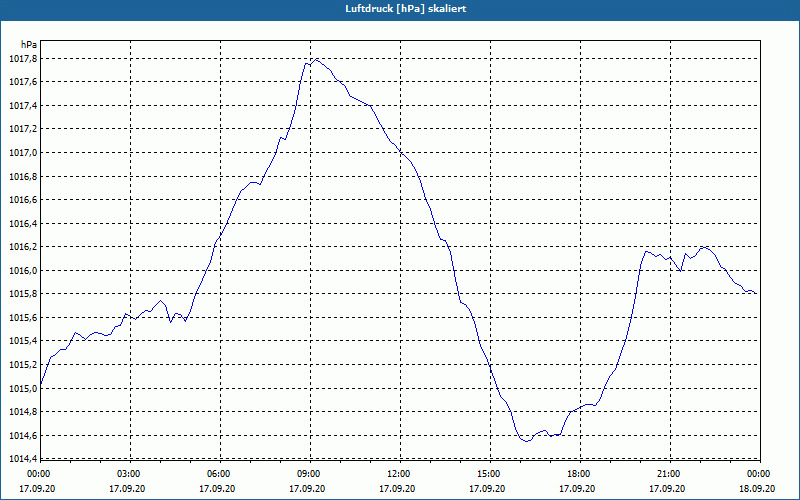The height and width of the screenshot is (500, 800).
Task: Click the 1014,8 y-axis label
Action: click(23, 412)
